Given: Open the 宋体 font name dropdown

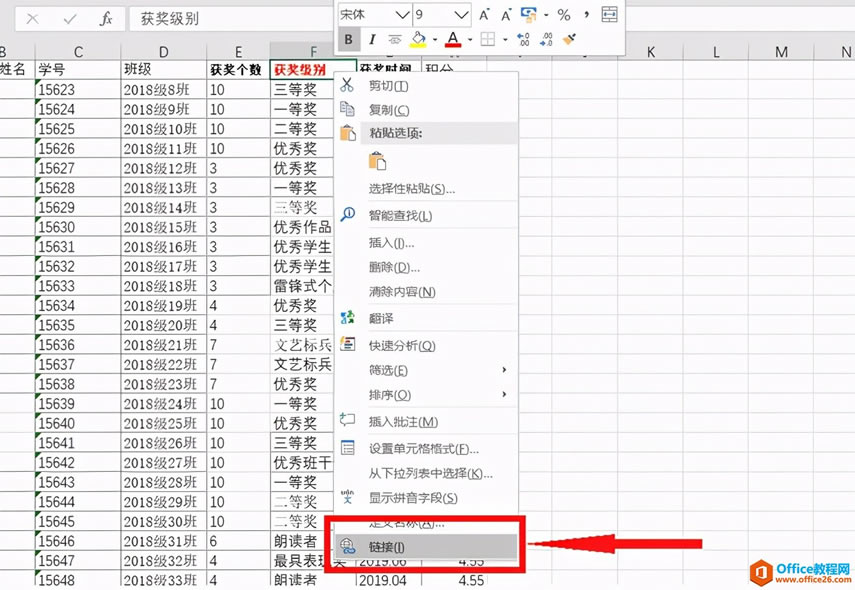Looking at the screenshot, I should coord(402,15).
